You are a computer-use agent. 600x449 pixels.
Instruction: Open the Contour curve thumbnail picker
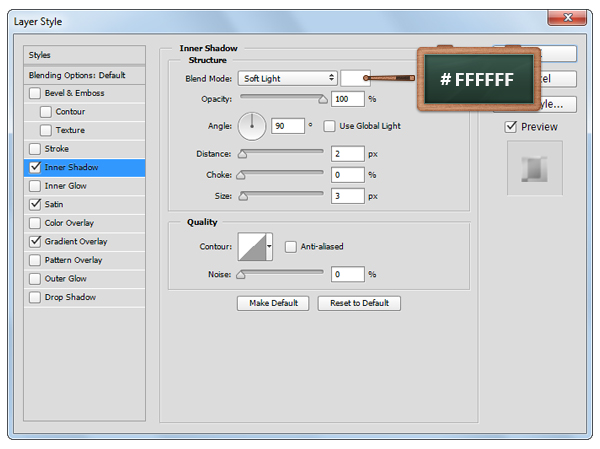coord(250,247)
